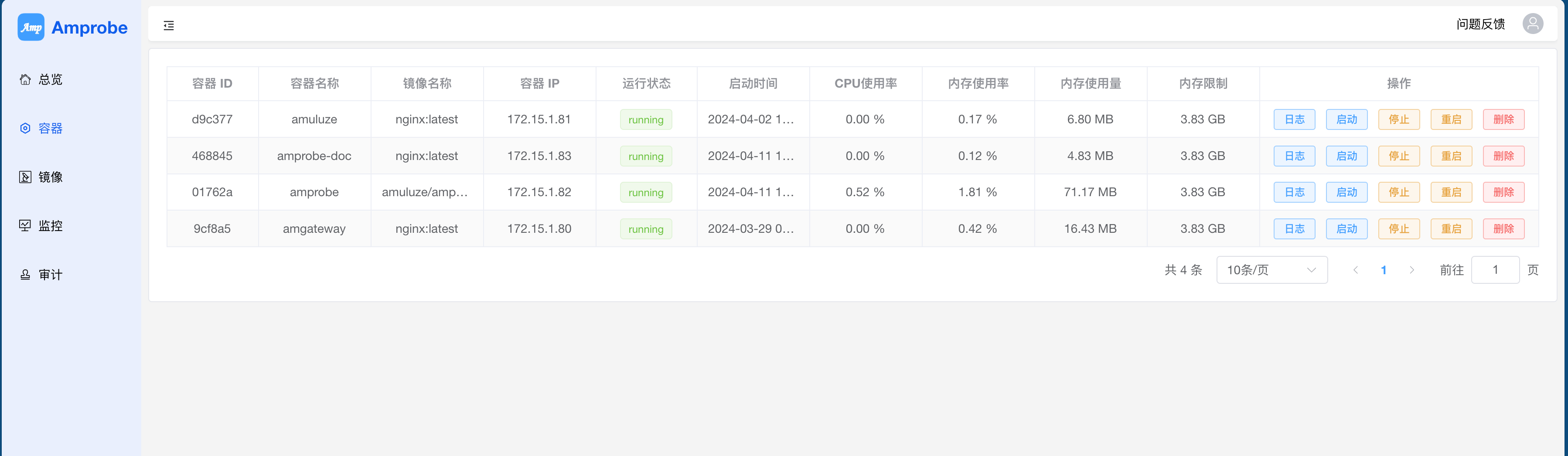This screenshot has width=1568, height=456.
Task: Click the image icon beside 镜像
Action: [x=25, y=177]
